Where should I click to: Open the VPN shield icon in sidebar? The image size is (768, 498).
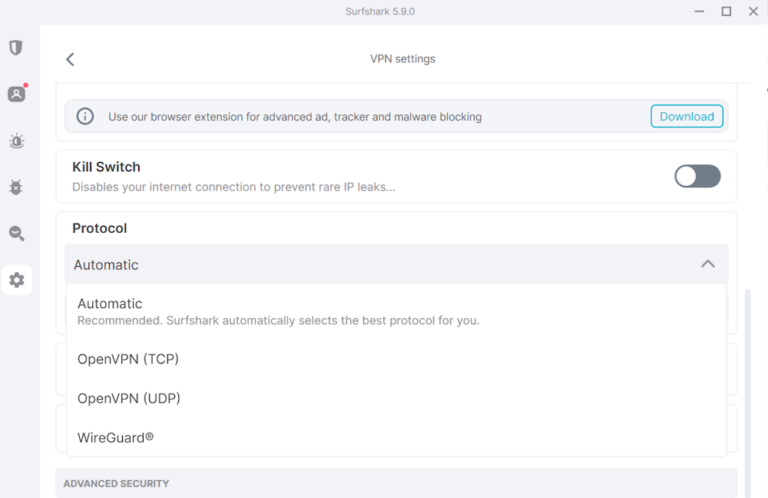pos(16,47)
